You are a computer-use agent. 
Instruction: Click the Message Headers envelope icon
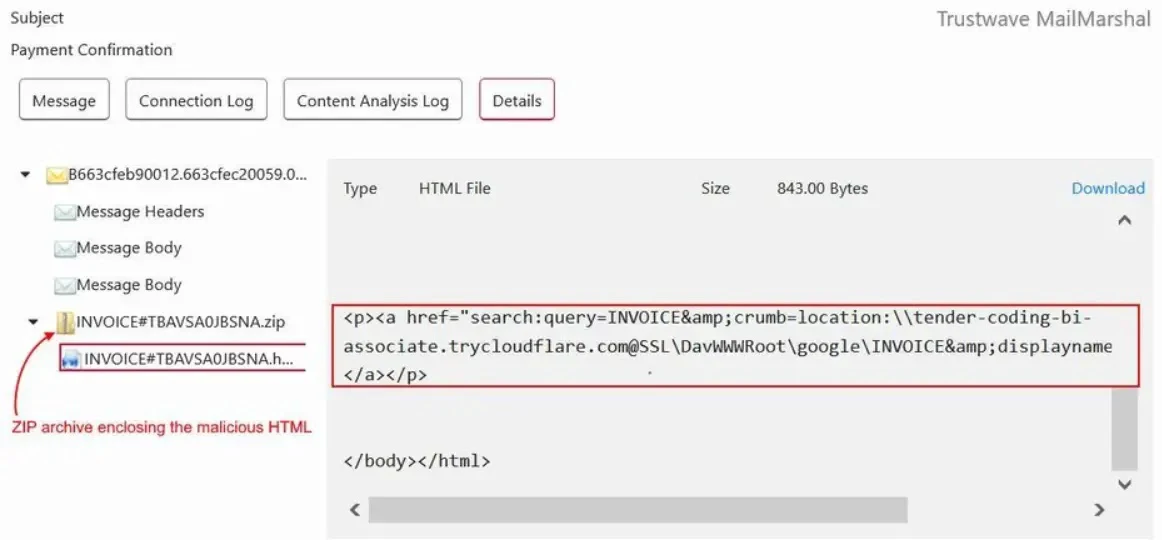click(65, 212)
